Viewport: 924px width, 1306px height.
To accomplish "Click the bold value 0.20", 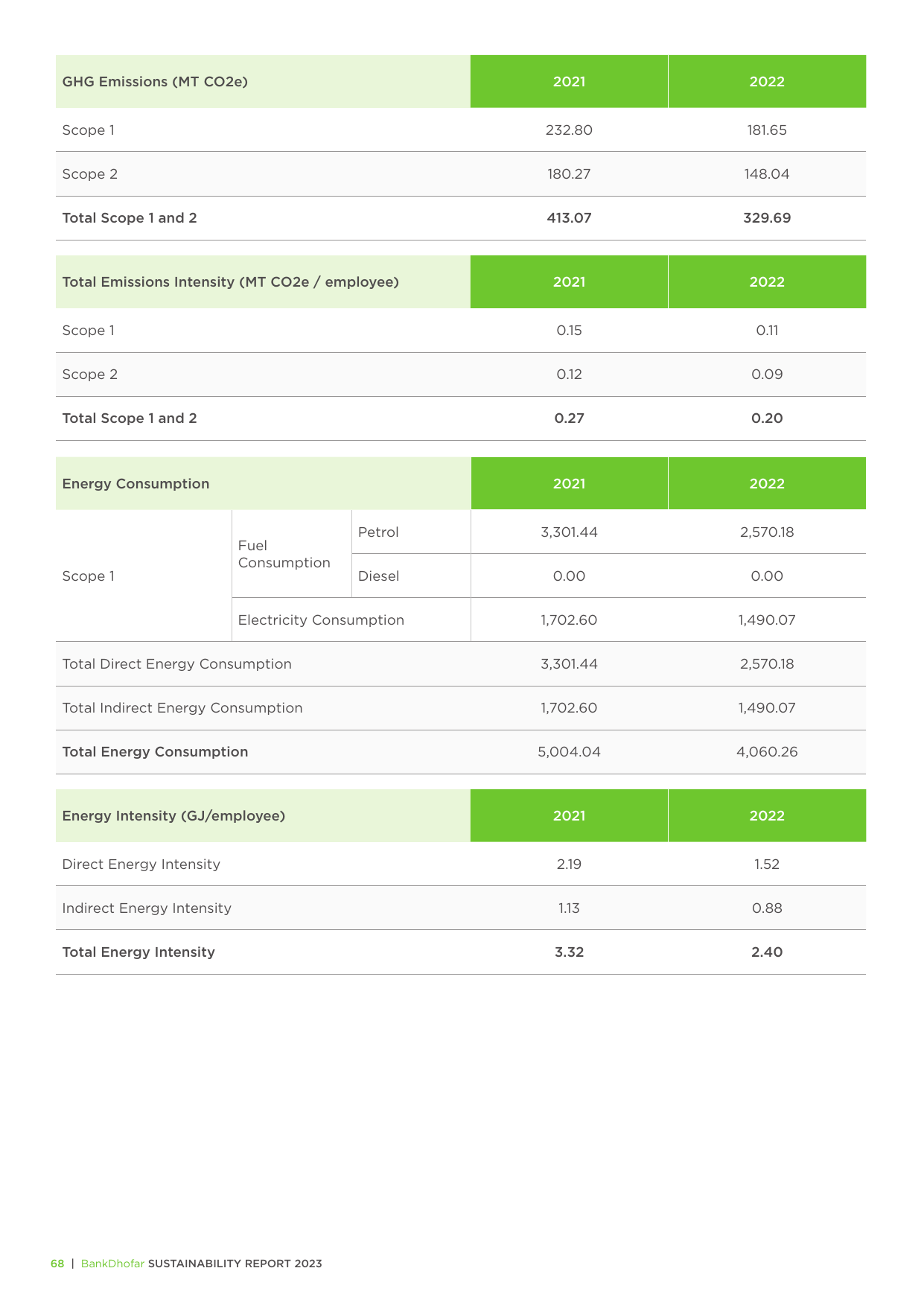I will [x=767, y=418].
